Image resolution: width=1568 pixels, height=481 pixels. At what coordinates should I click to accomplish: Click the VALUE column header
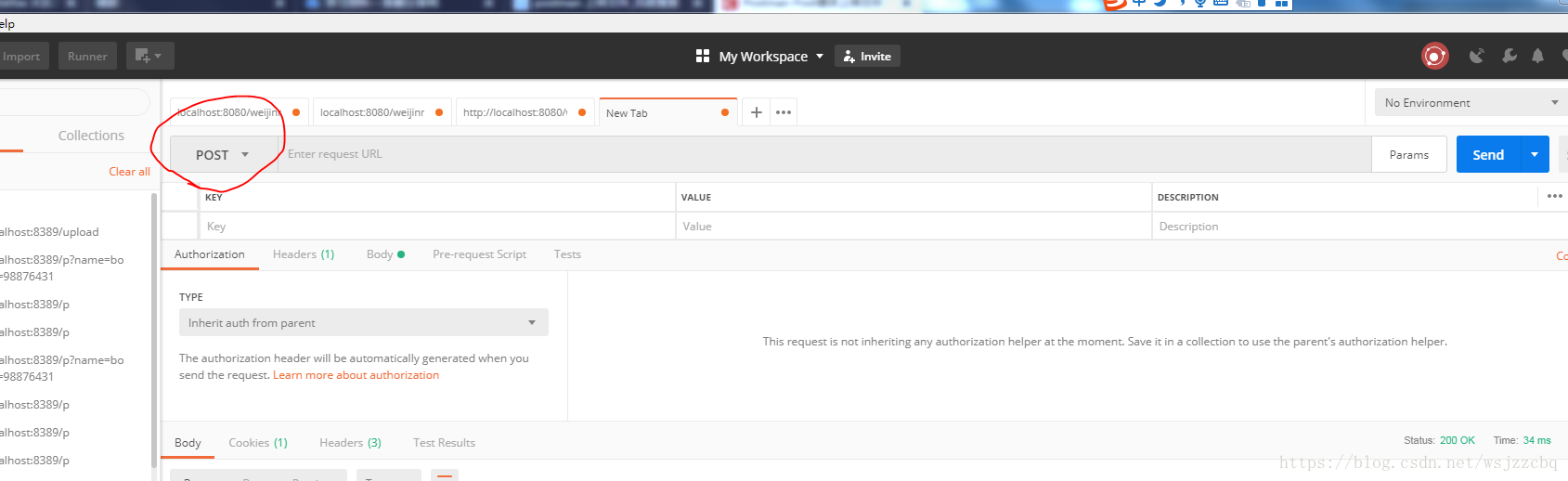tap(696, 197)
